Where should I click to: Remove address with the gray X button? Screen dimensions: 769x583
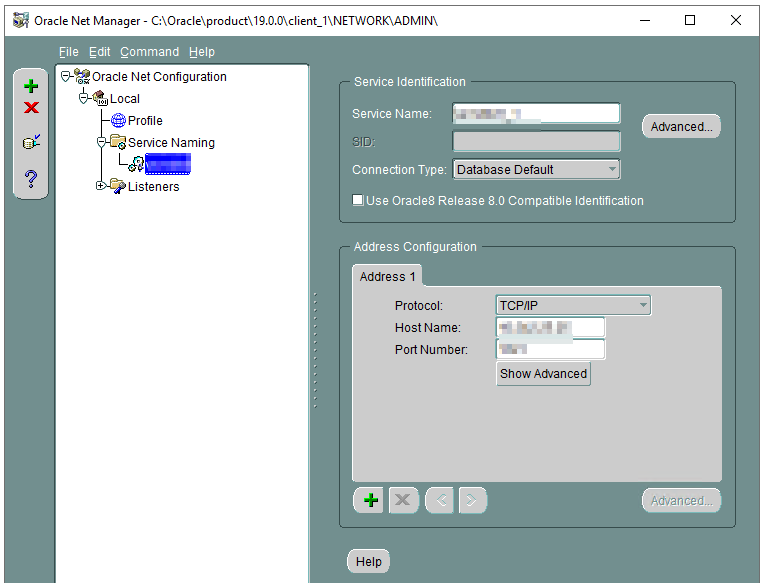403,500
